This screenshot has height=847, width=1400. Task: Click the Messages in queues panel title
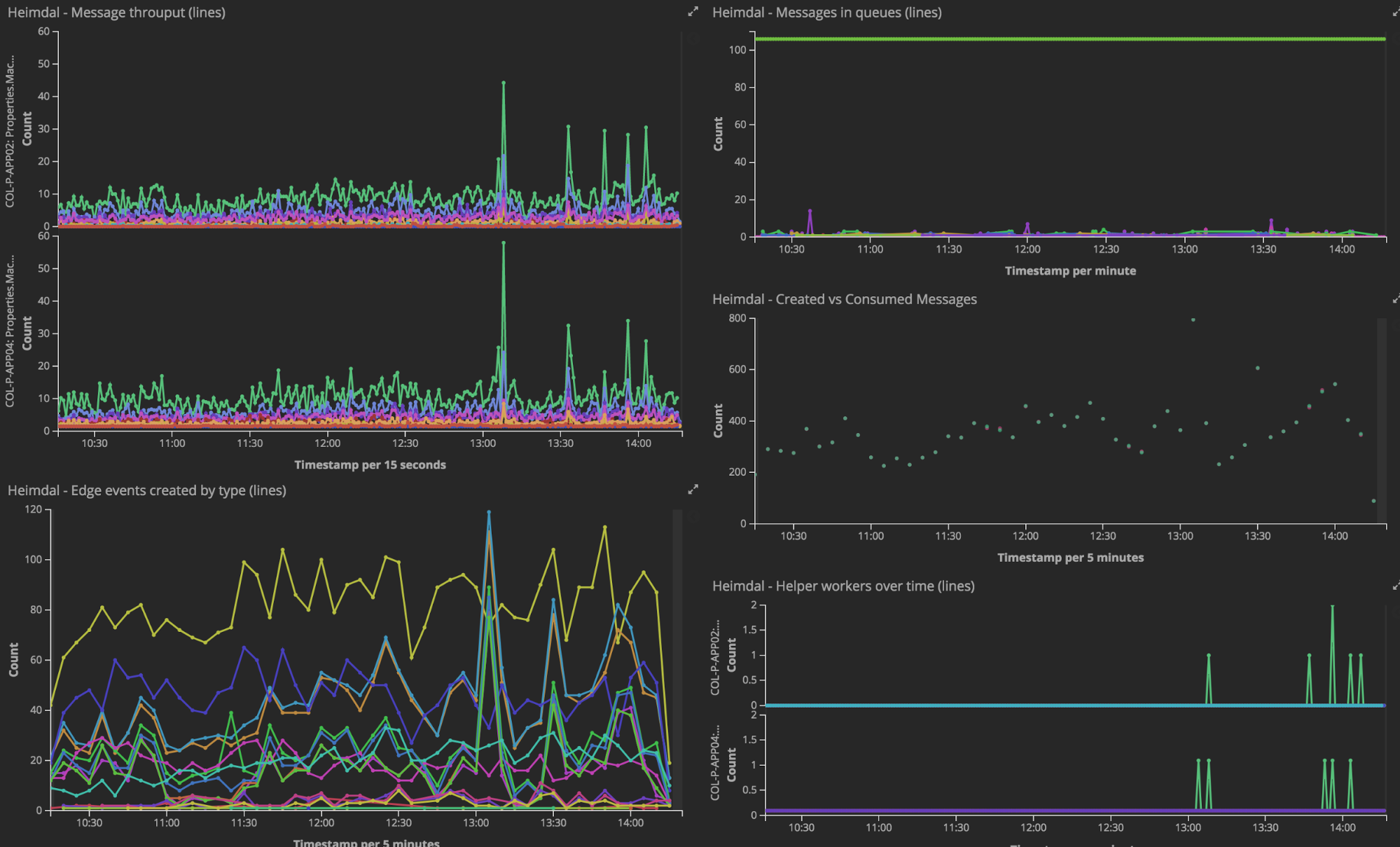coord(826,13)
